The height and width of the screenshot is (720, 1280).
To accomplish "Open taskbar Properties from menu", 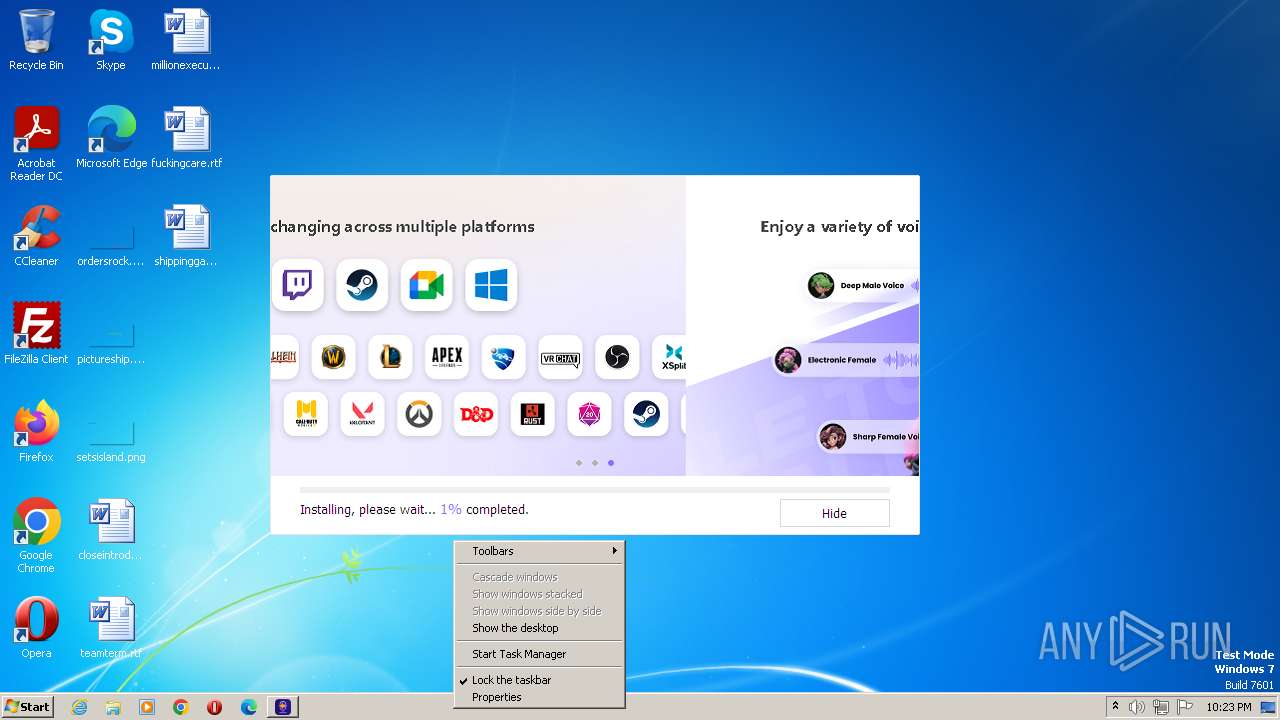I will (539, 697).
